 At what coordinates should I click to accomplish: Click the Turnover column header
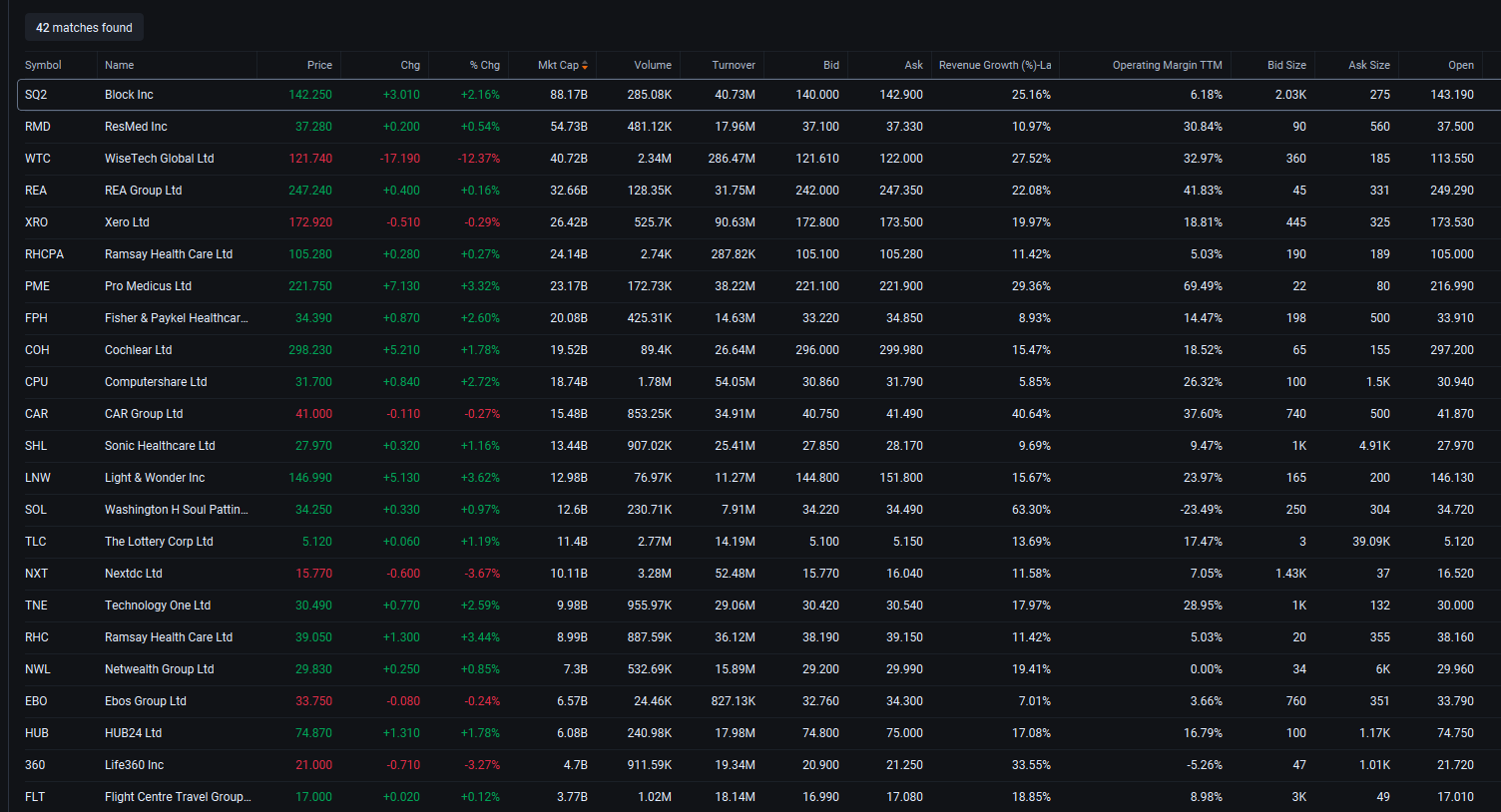pos(734,65)
